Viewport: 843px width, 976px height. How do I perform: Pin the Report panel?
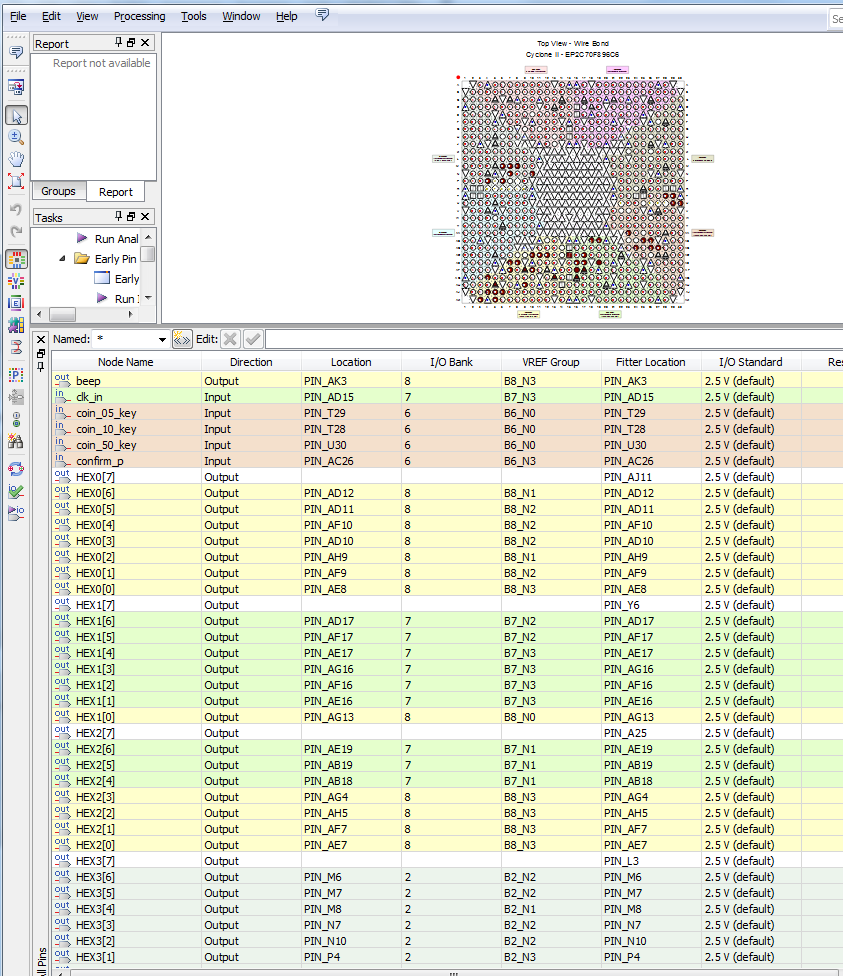pyautogui.click(x=119, y=43)
